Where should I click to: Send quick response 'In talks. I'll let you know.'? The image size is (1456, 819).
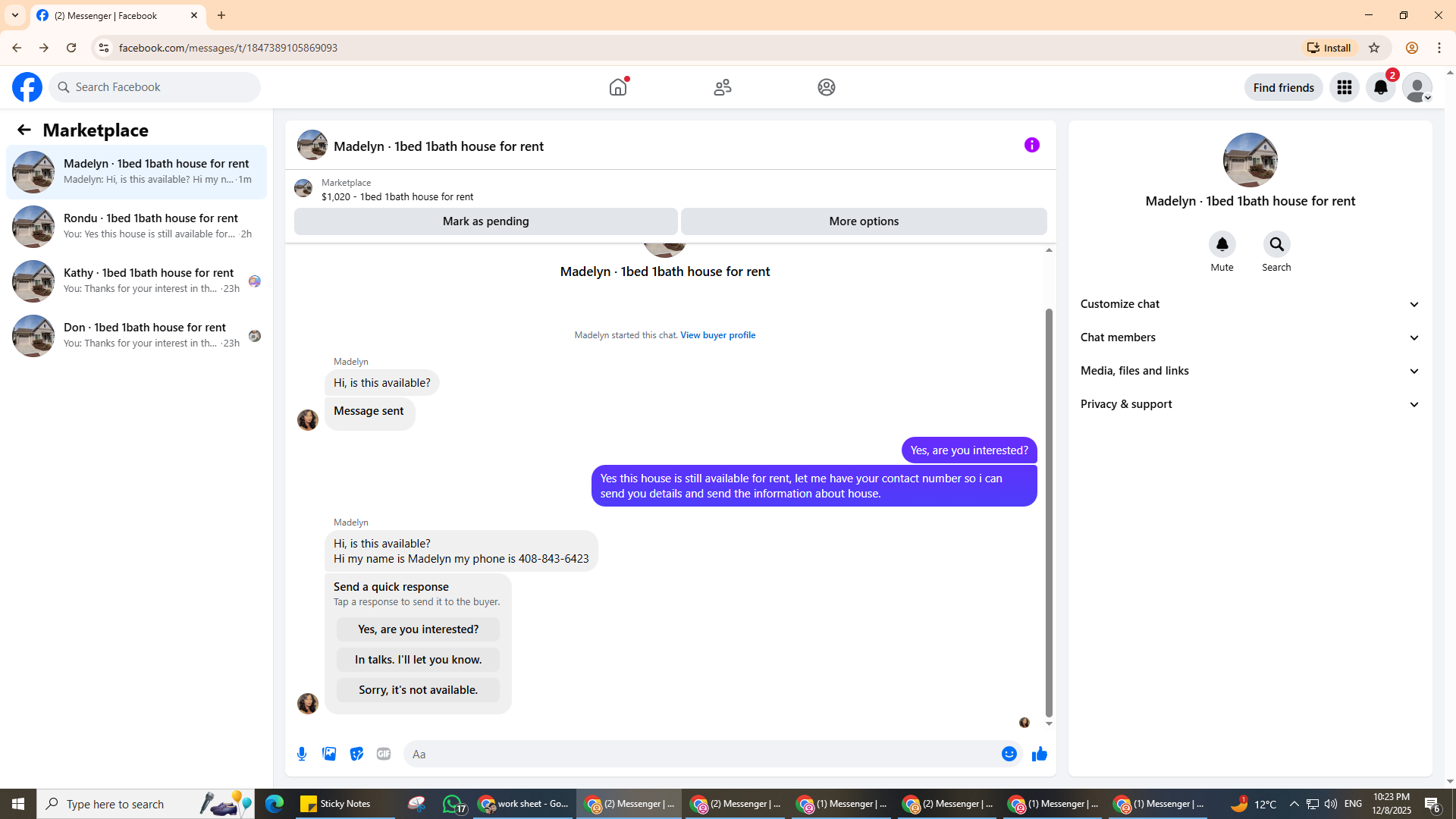419,660
